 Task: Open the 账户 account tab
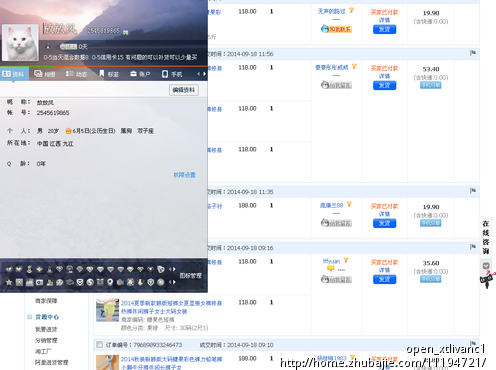(140, 74)
